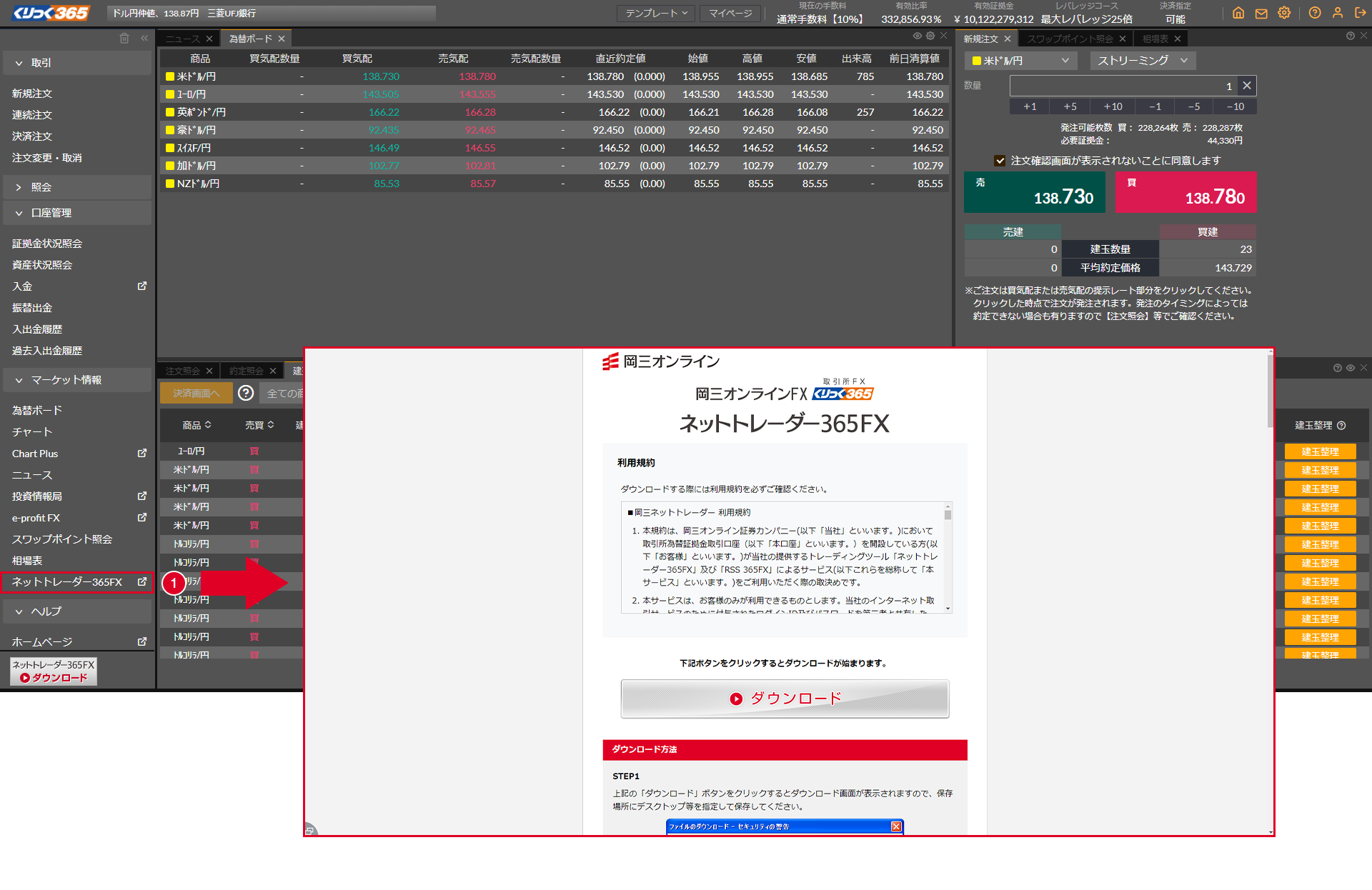Viewport: 1372px width, 890px height.
Task: Click external link icon beside Chart Plus
Action: 142,453
